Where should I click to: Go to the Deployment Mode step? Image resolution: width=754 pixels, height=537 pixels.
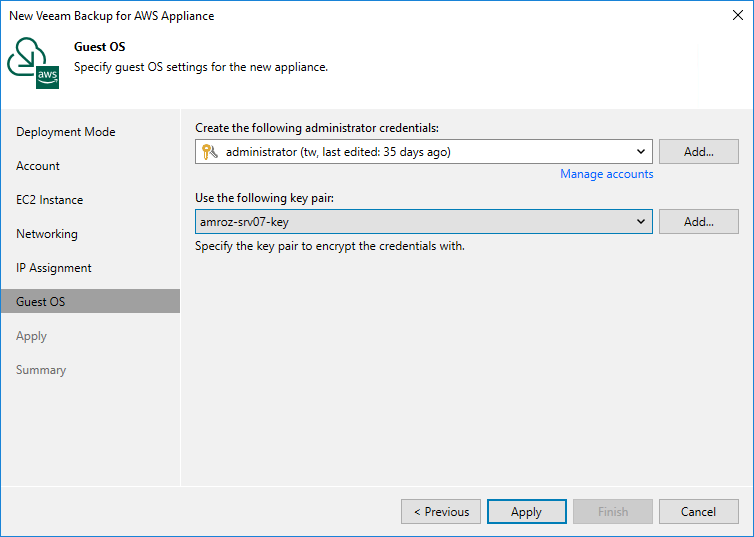coord(66,132)
